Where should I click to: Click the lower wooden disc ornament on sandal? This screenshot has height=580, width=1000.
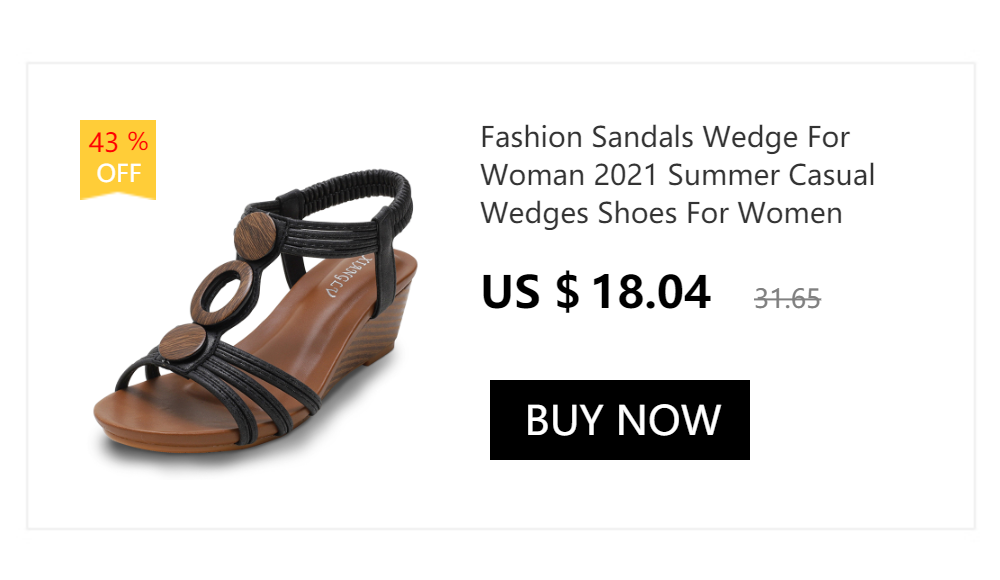click(x=182, y=345)
